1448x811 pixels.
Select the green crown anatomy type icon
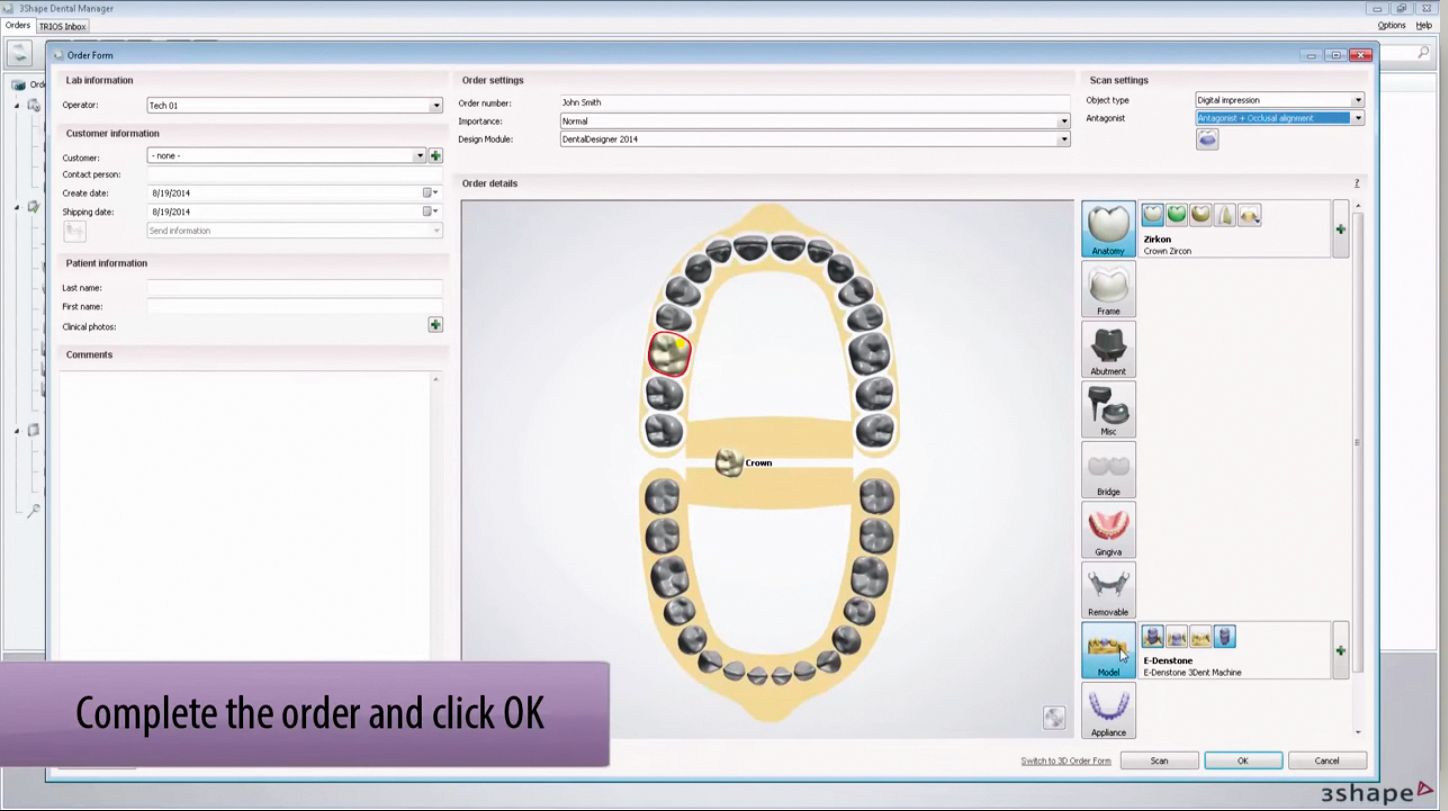1177,214
